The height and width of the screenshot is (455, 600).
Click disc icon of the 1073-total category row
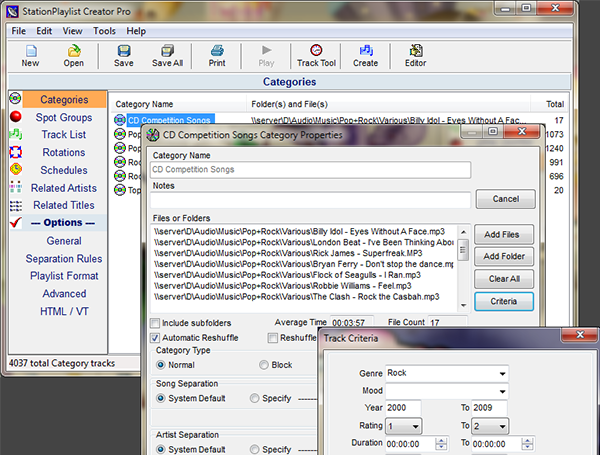[x=120, y=134]
